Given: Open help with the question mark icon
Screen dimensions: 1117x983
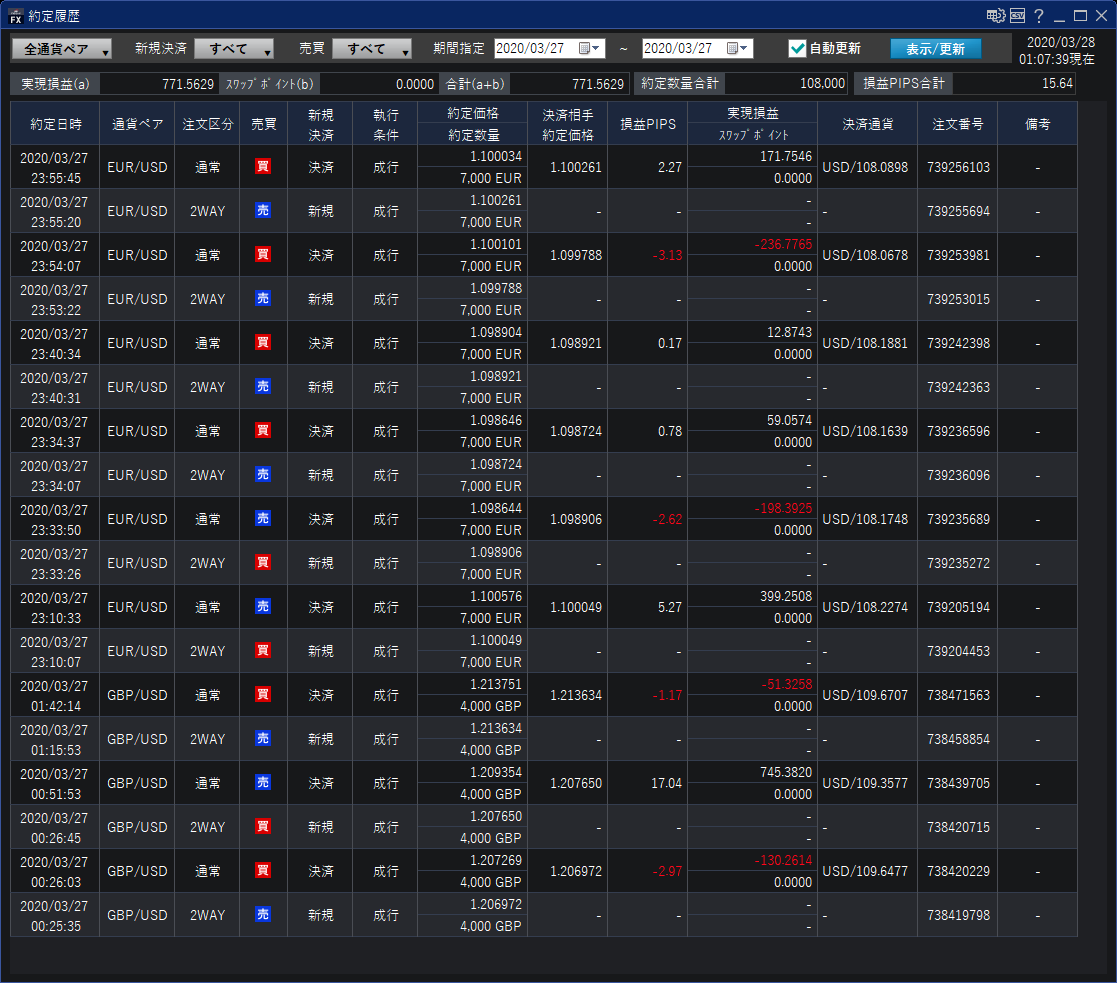Looking at the screenshot, I should click(x=1039, y=15).
